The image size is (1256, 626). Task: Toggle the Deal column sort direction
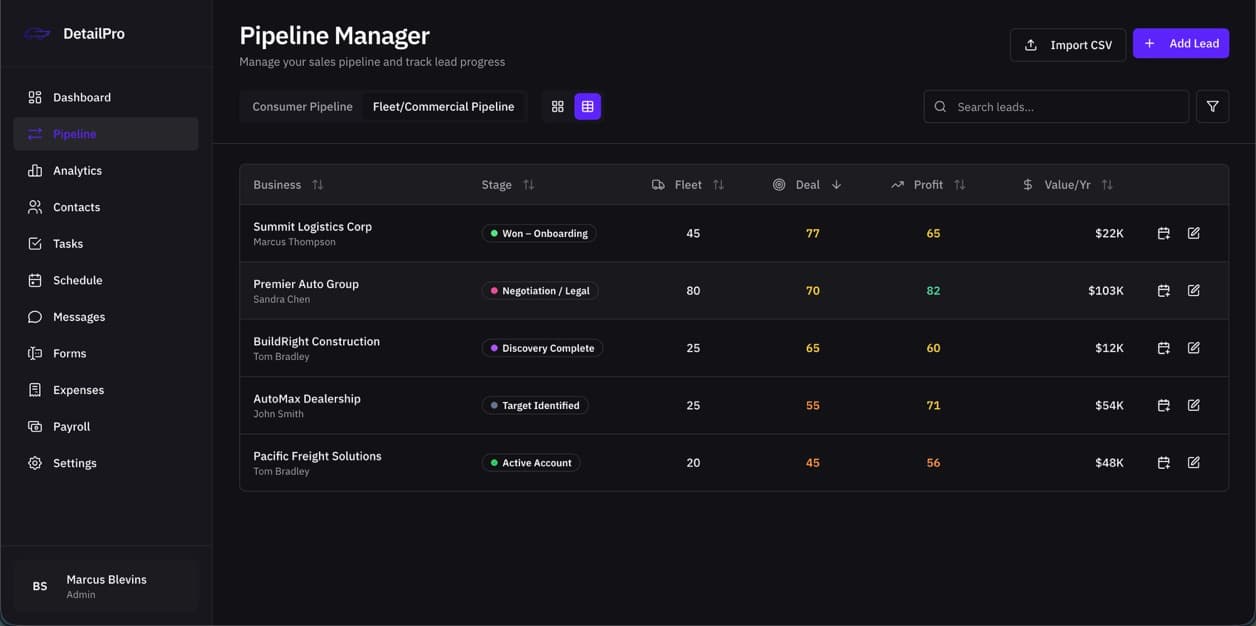(x=835, y=184)
